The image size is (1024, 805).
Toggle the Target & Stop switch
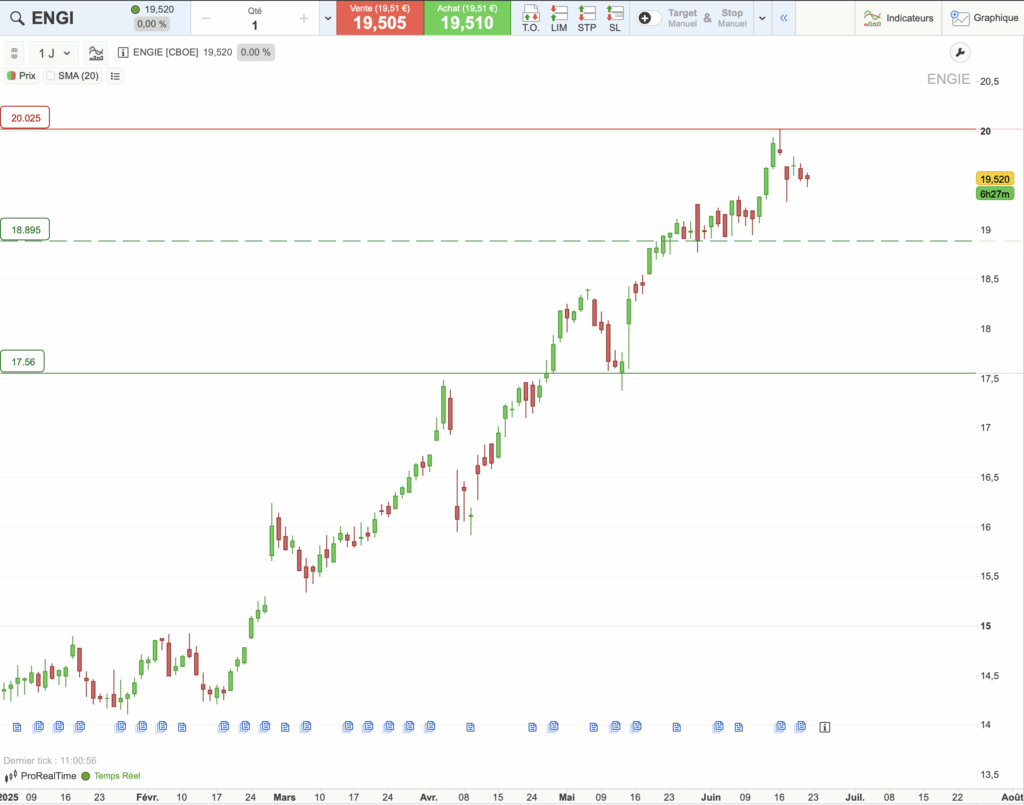[648, 18]
